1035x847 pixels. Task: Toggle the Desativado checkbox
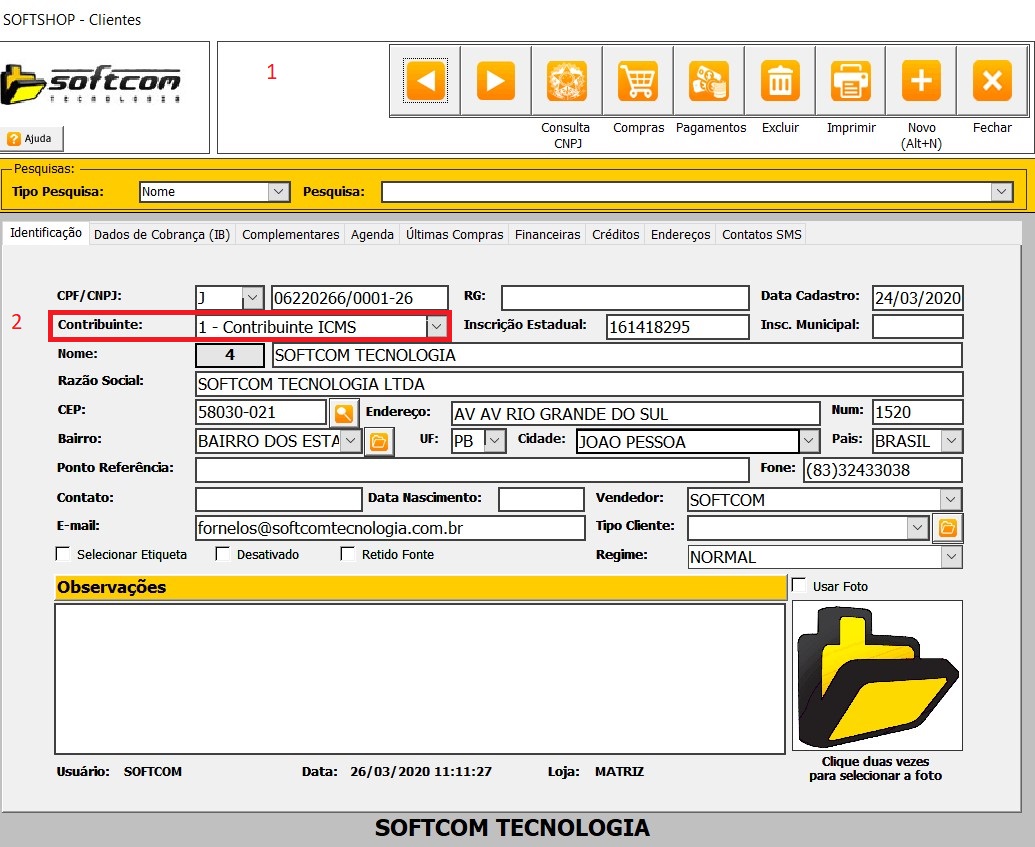(x=224, y=554)
